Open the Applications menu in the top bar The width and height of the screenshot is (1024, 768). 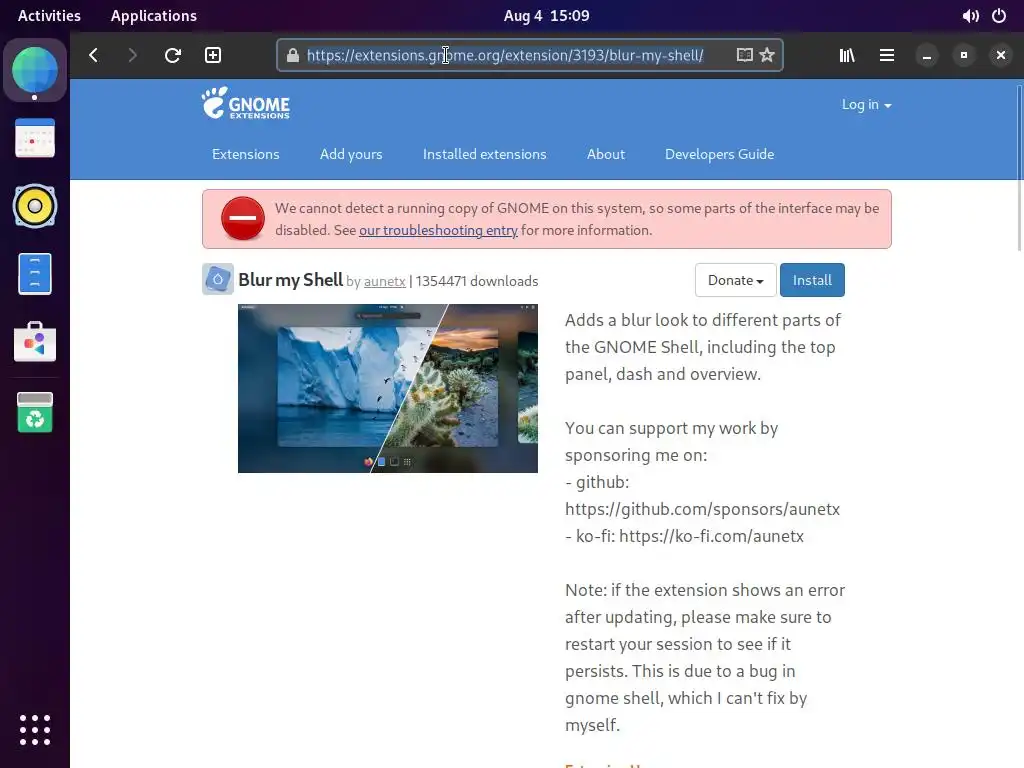153,16
